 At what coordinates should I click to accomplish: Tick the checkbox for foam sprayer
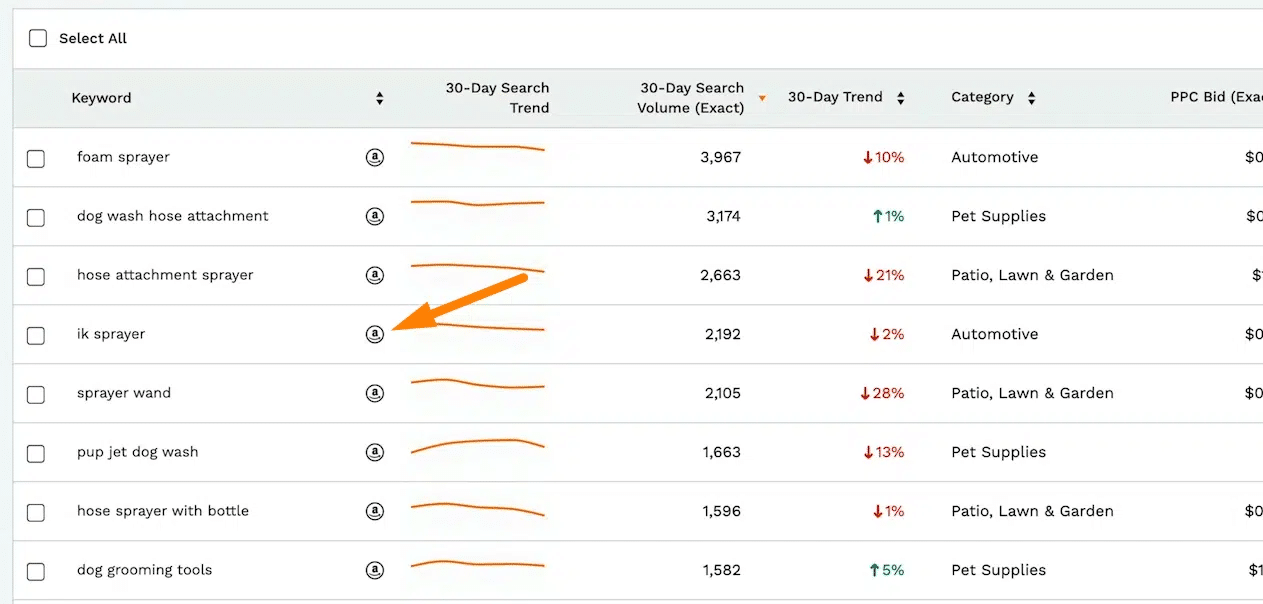36,158
